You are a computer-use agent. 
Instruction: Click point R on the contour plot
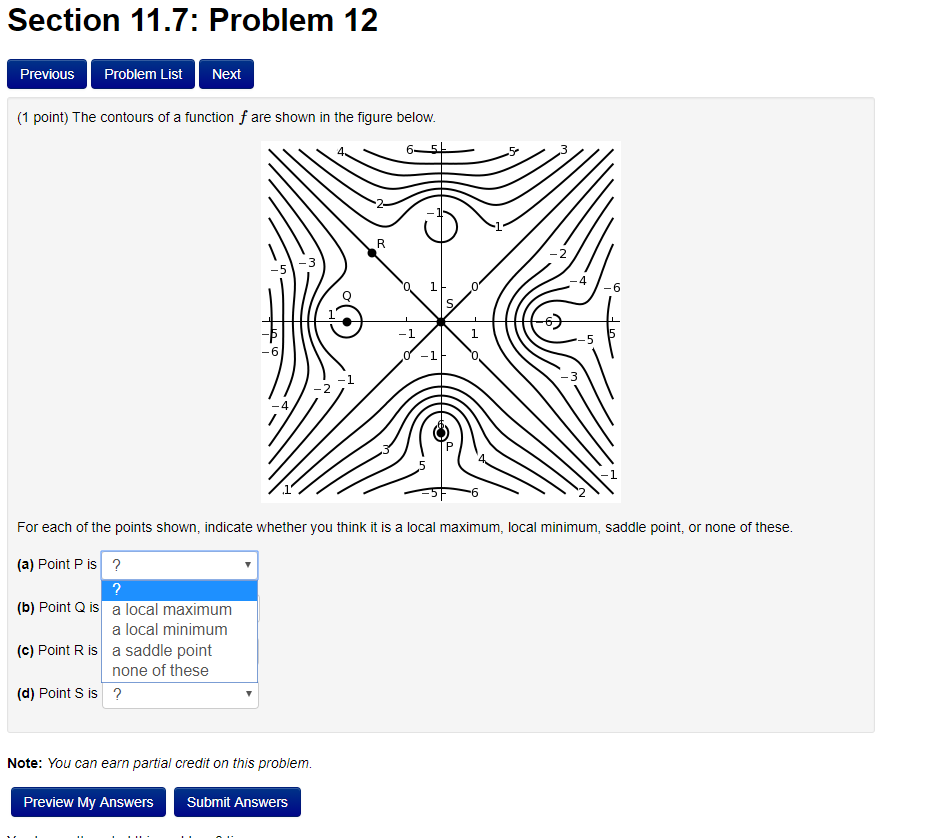pyautogui.click(x=370, y=251)
